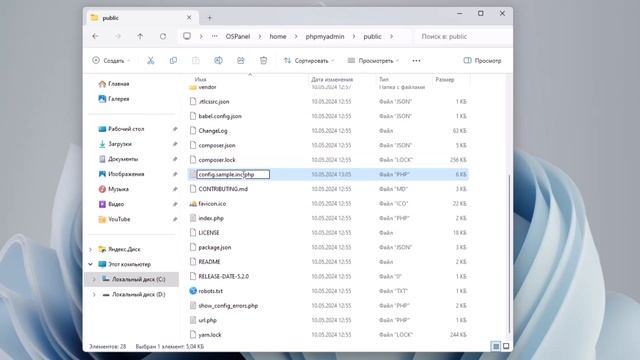Click the config.sample.inc.php rename field
640x360 pixels.
(x=233, y=174)
